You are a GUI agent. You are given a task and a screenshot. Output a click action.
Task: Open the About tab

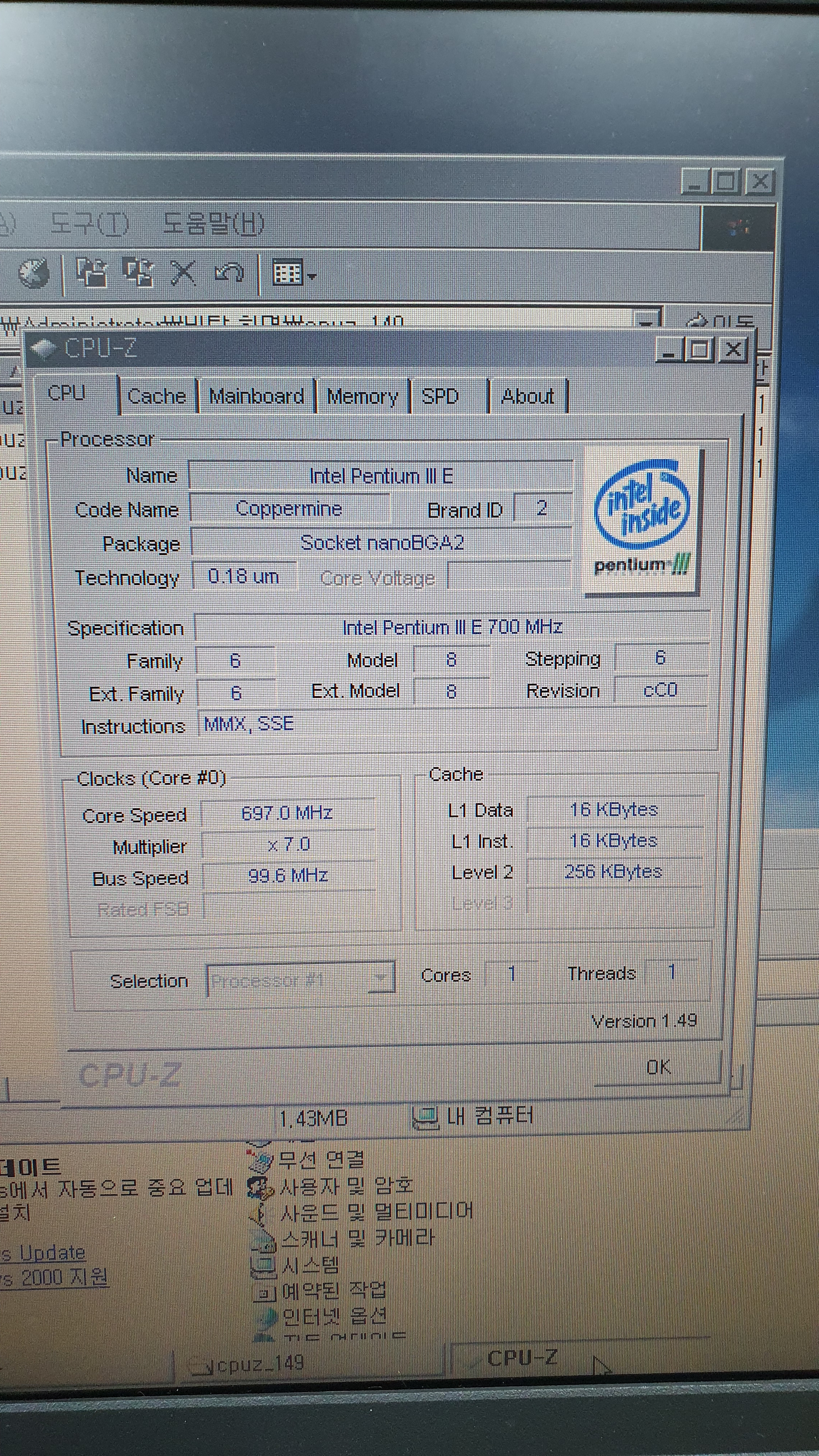527,396
